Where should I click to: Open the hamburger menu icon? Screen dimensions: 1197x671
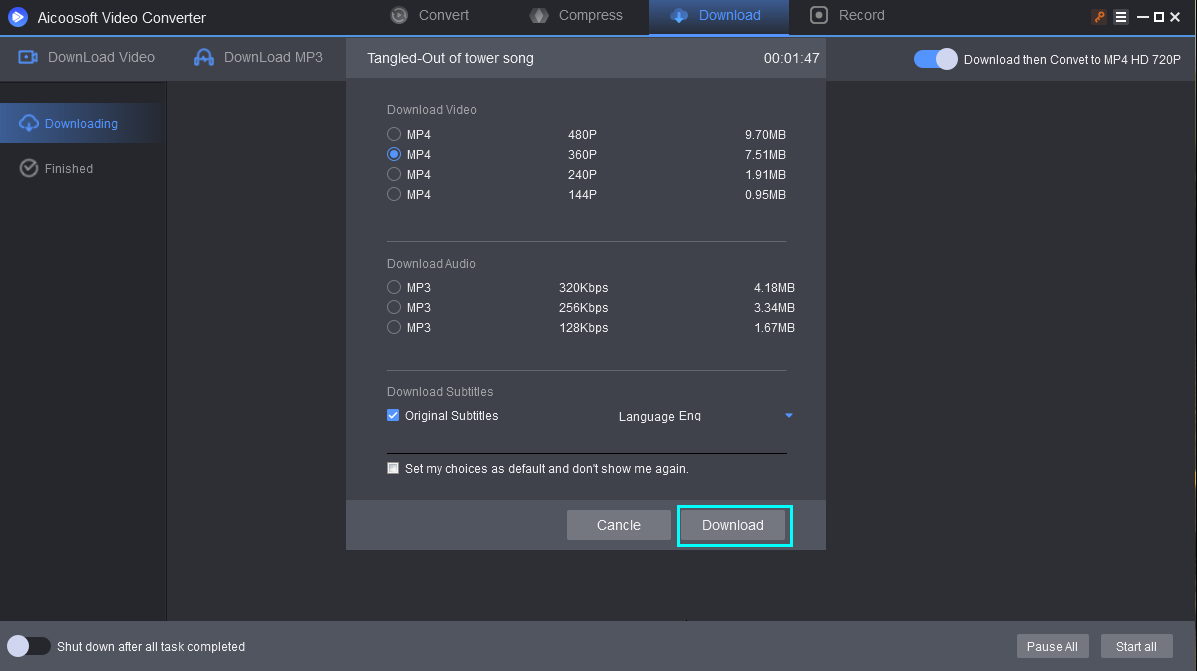pyautogui.click(x=1121, y=17)
